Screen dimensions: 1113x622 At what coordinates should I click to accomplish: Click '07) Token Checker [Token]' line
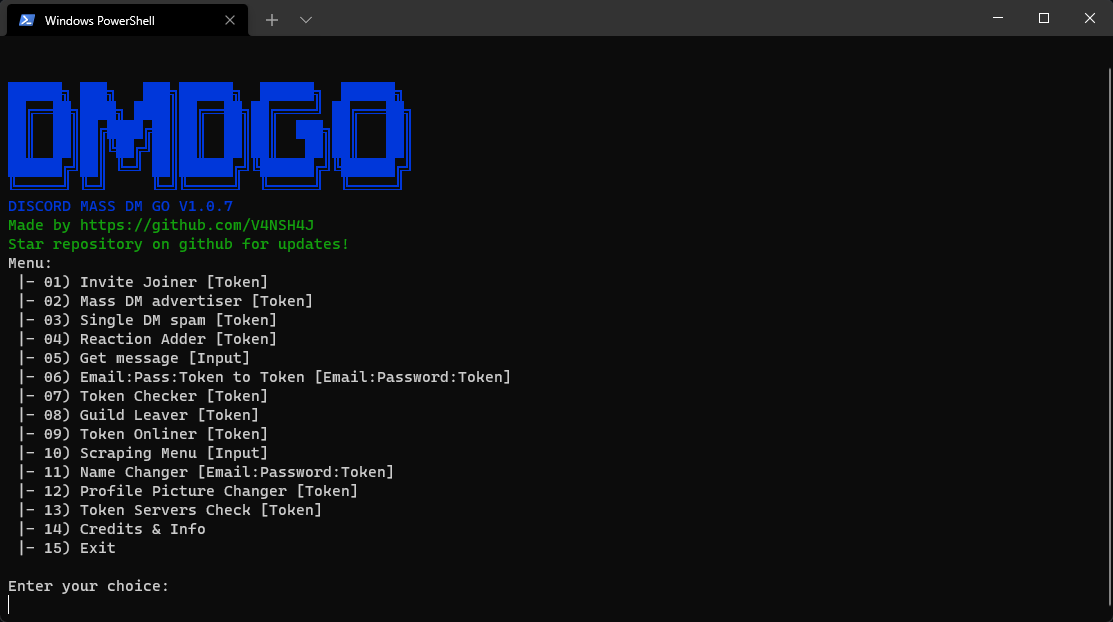pos(143,396)
